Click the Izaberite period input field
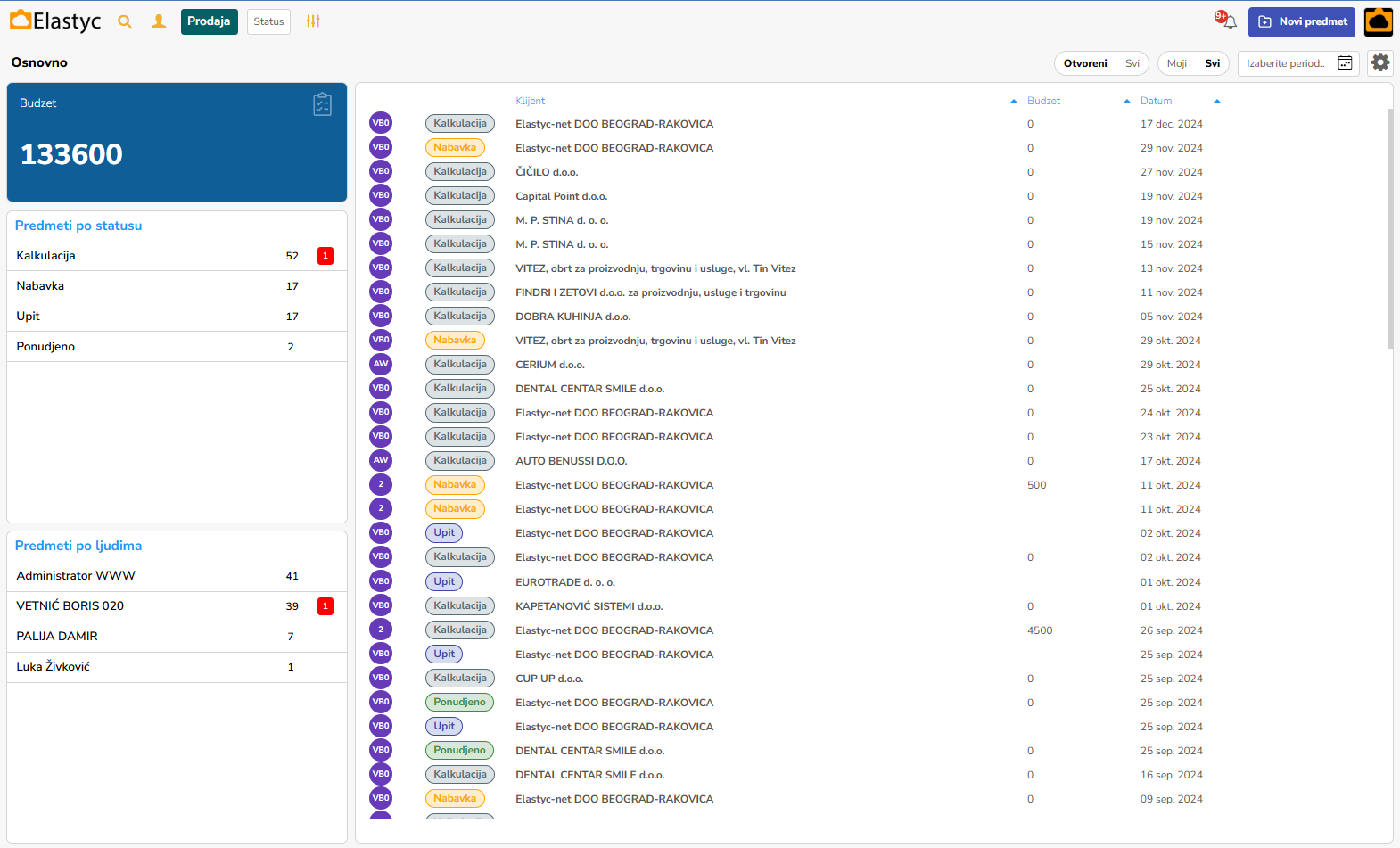The image size is (1400, 848). (1285, 63)
